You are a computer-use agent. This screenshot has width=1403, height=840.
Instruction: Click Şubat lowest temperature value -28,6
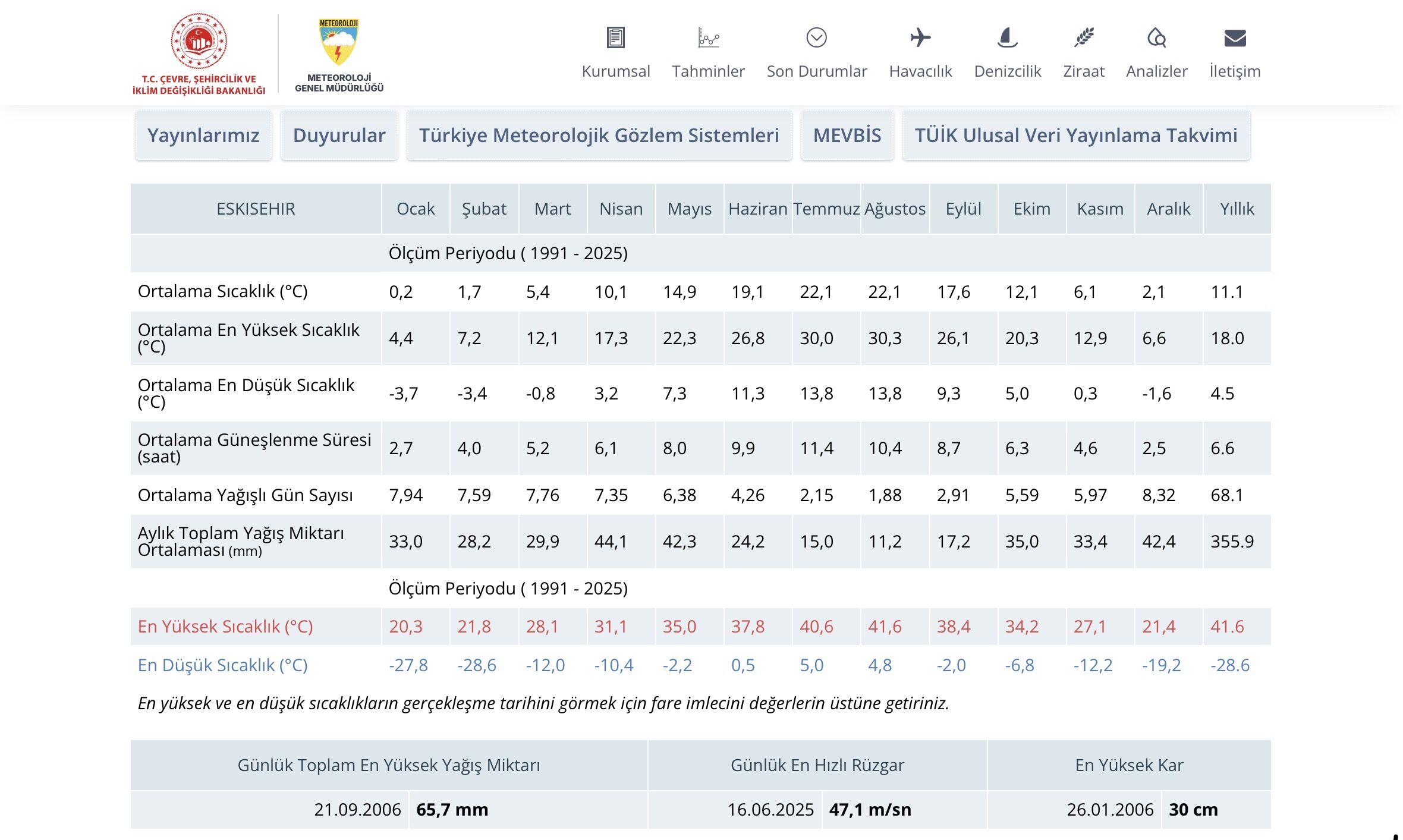tap(476, 665)
